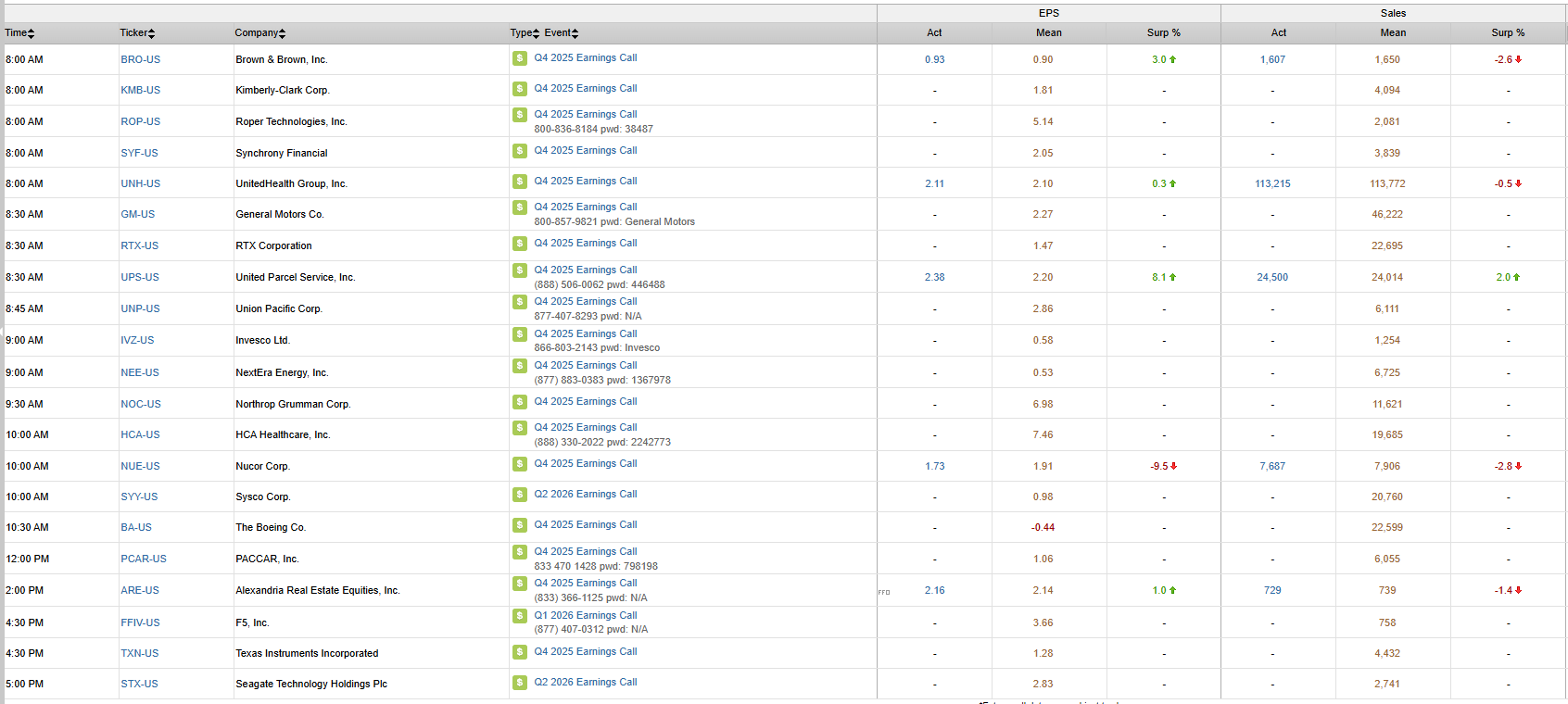Click the event type icon for Seagate Technology
Viewport: 1568px width, 704px height.
[x=520, y=683]
